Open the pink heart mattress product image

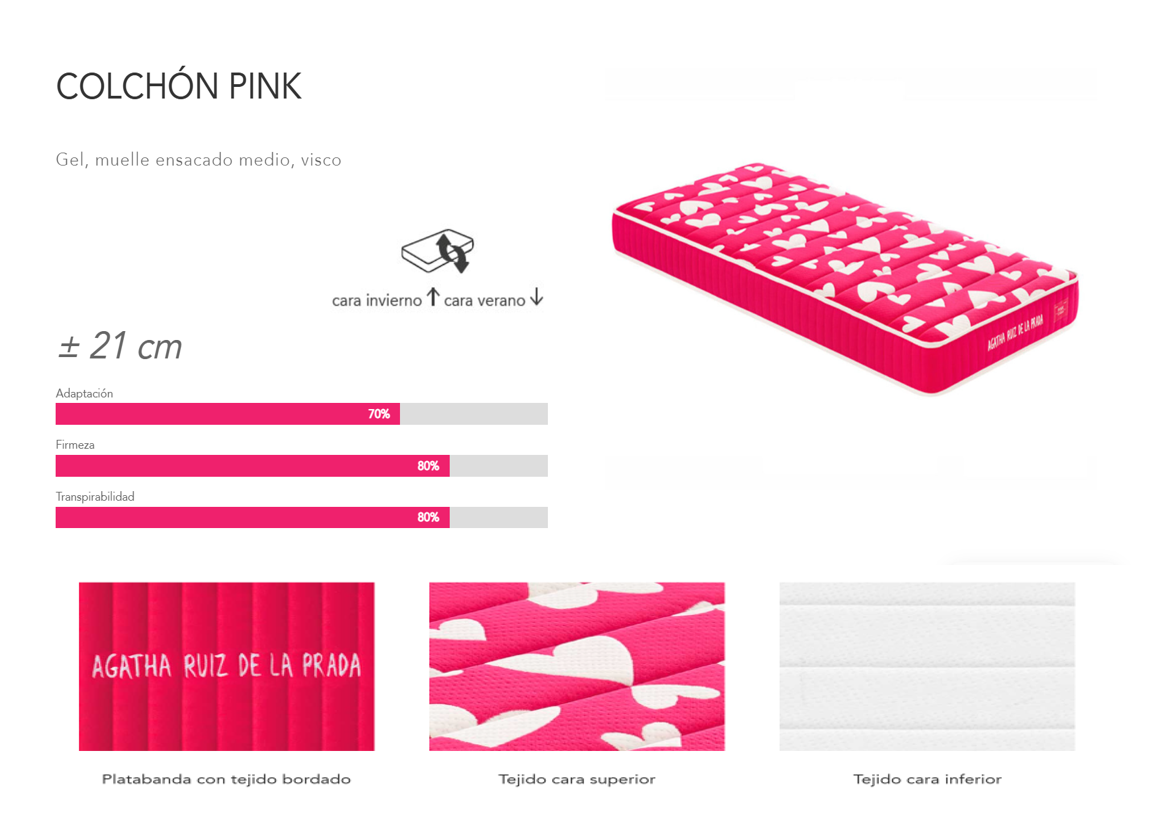click(x=845, y=278)
